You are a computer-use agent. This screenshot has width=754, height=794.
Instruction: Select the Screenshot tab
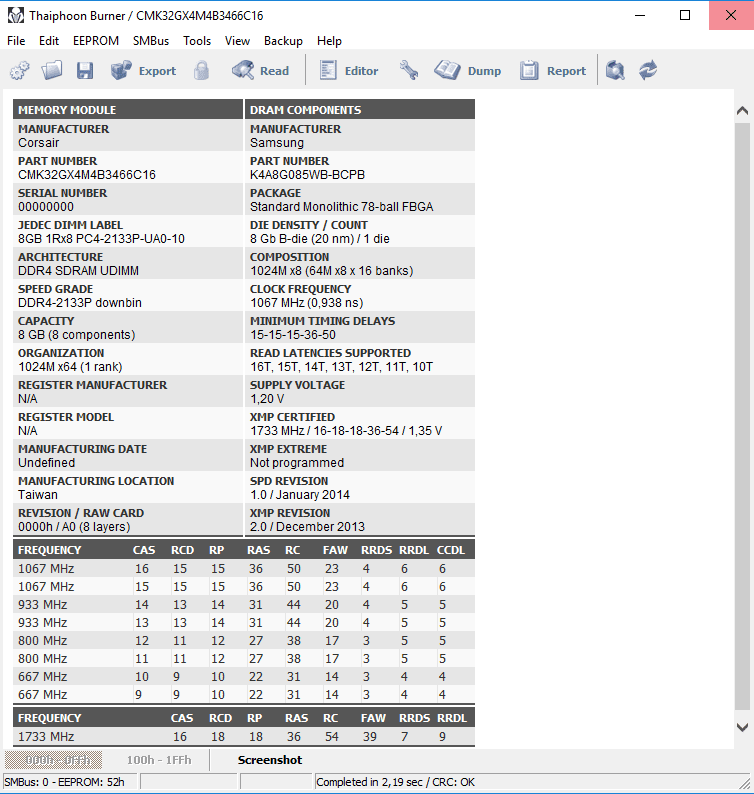(x=270, y=760)
